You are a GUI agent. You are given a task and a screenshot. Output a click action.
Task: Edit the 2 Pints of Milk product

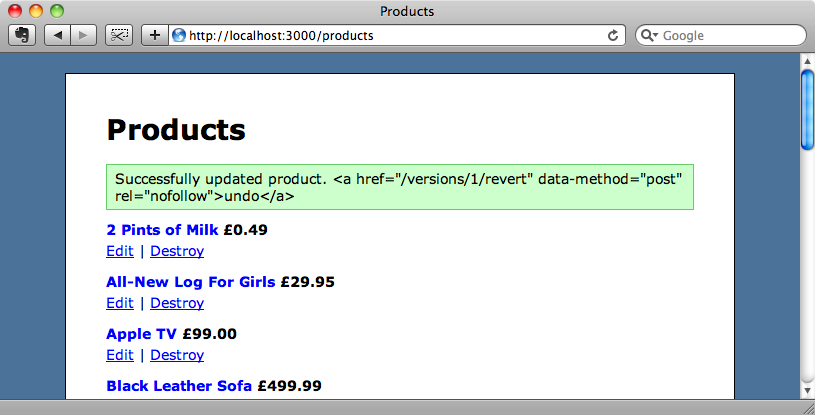click(x=120, y=251)
